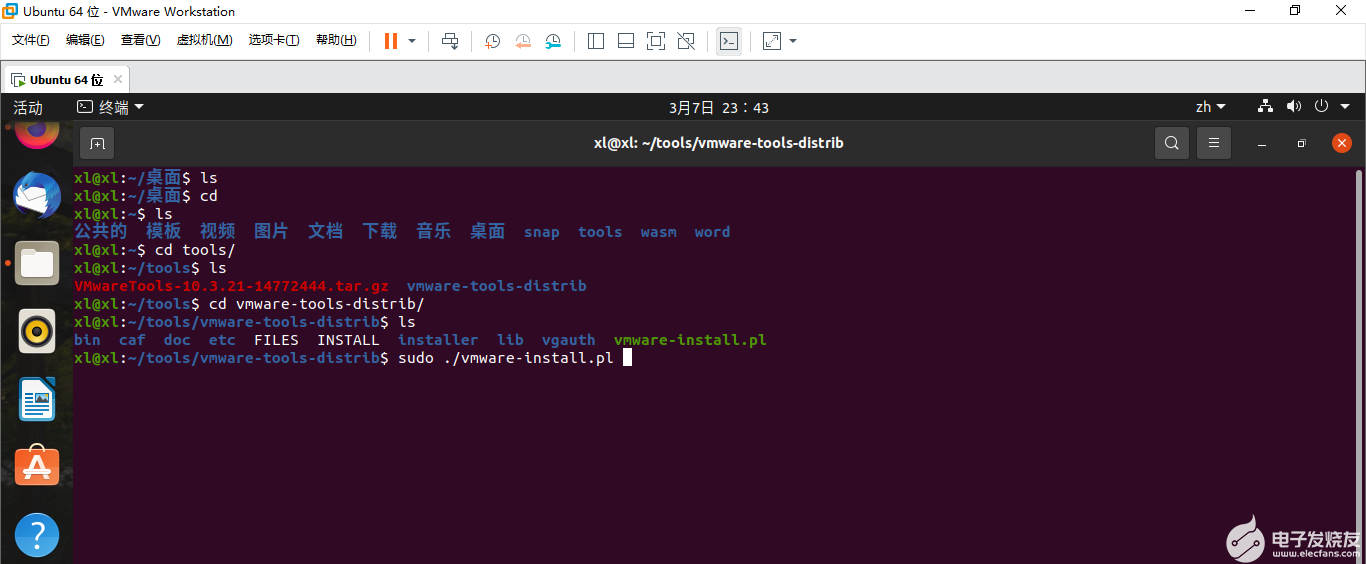Open the Help question mark dock icon
This screenshot has width=1366, height=564.
pyautogui.click(x=37, y=535)
